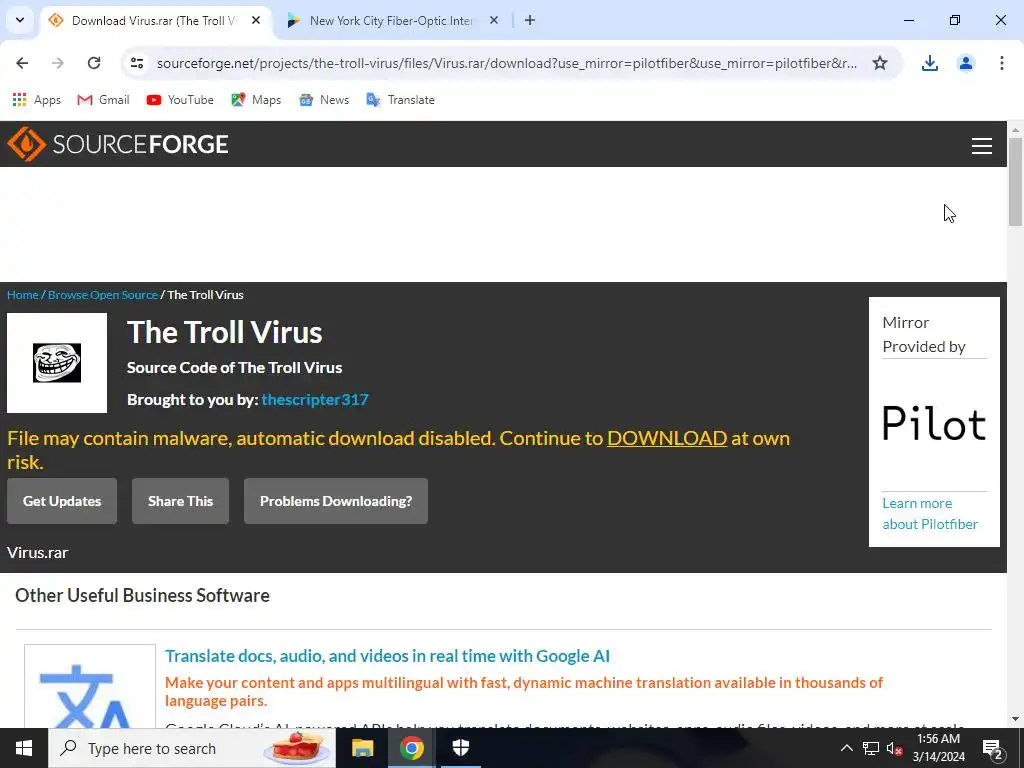Screen dimensions: 1024x768
Task: Open File Explorer from taskbar
Action: click(x=362, y=748)
